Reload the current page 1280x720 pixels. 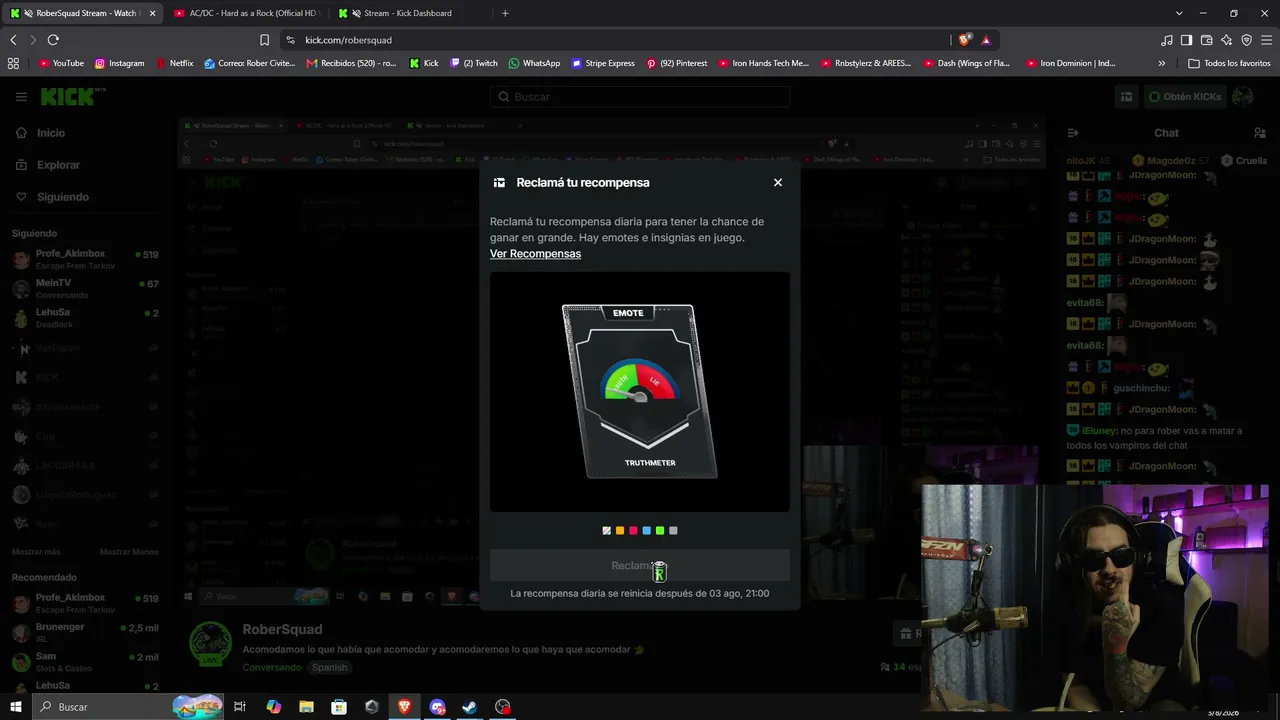click(x=53, y=40)
